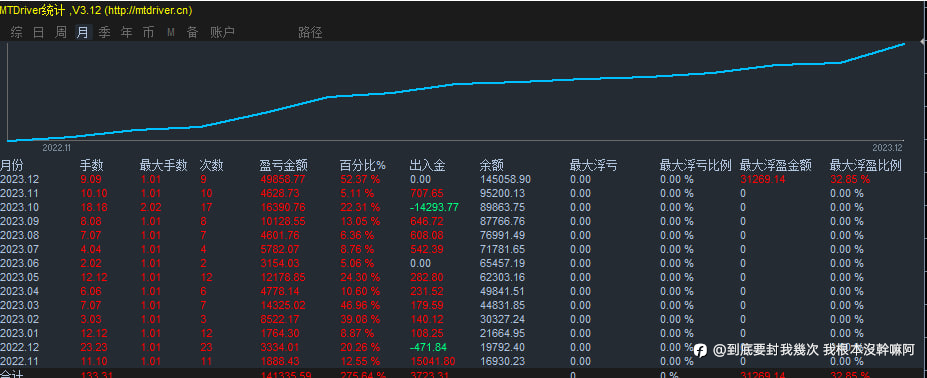This screenshot has width=927, height=378.
Task: Click the equity curve chart line
Action: pos(455,84)
